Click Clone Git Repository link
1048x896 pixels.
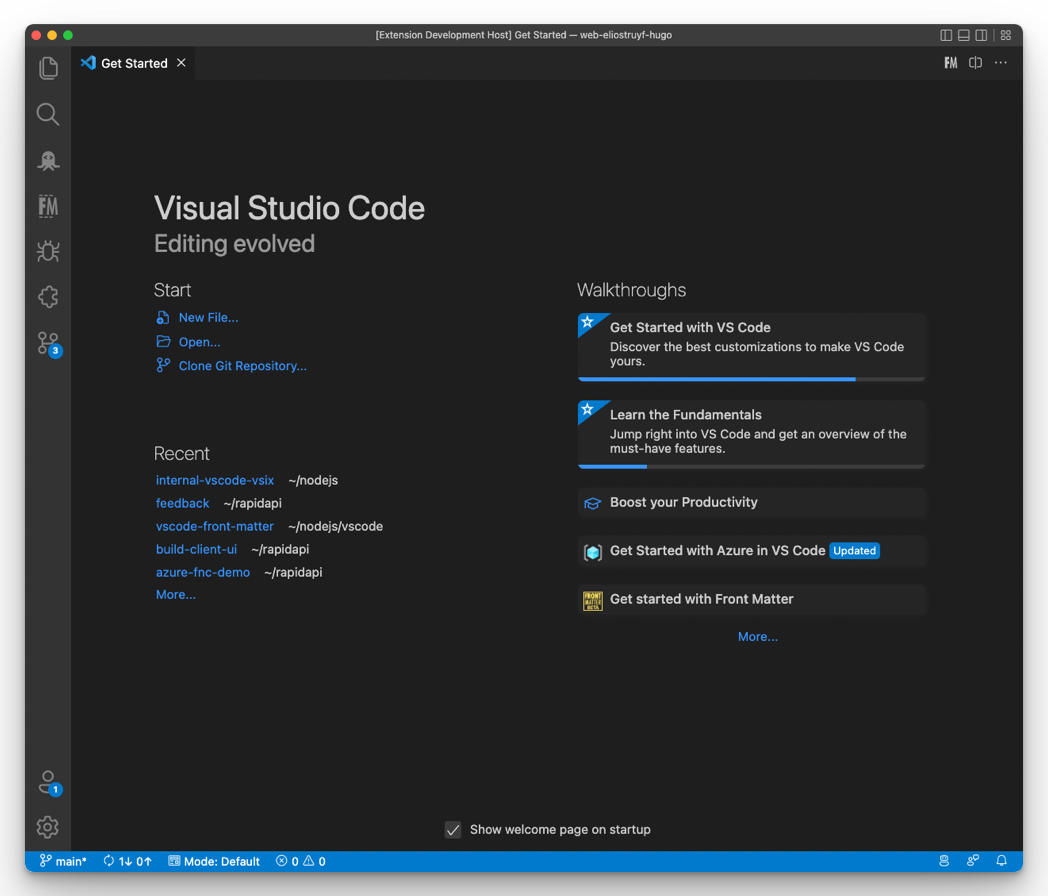(x=240, y=365)
